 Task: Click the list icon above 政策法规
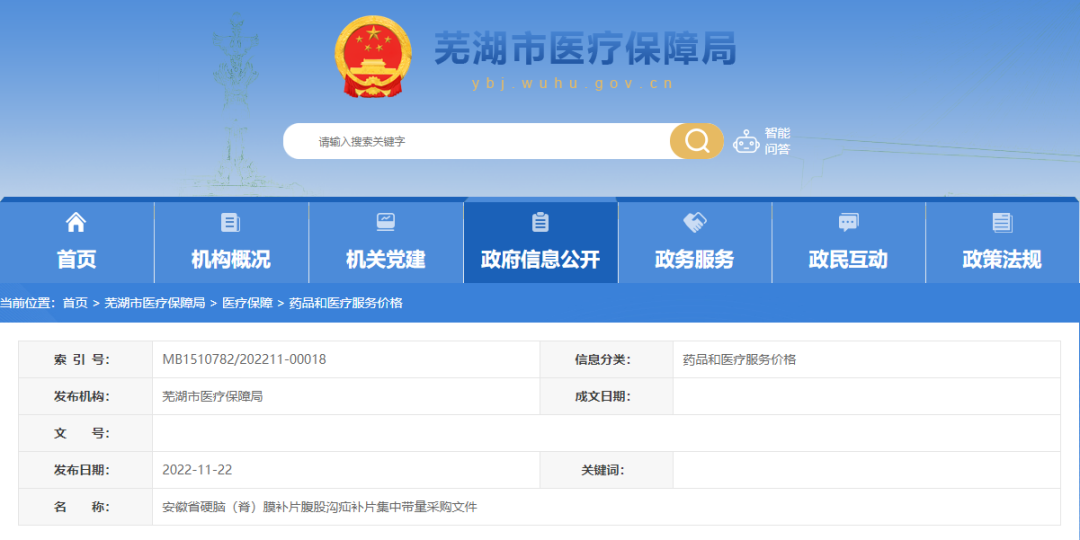point(1002,222)
